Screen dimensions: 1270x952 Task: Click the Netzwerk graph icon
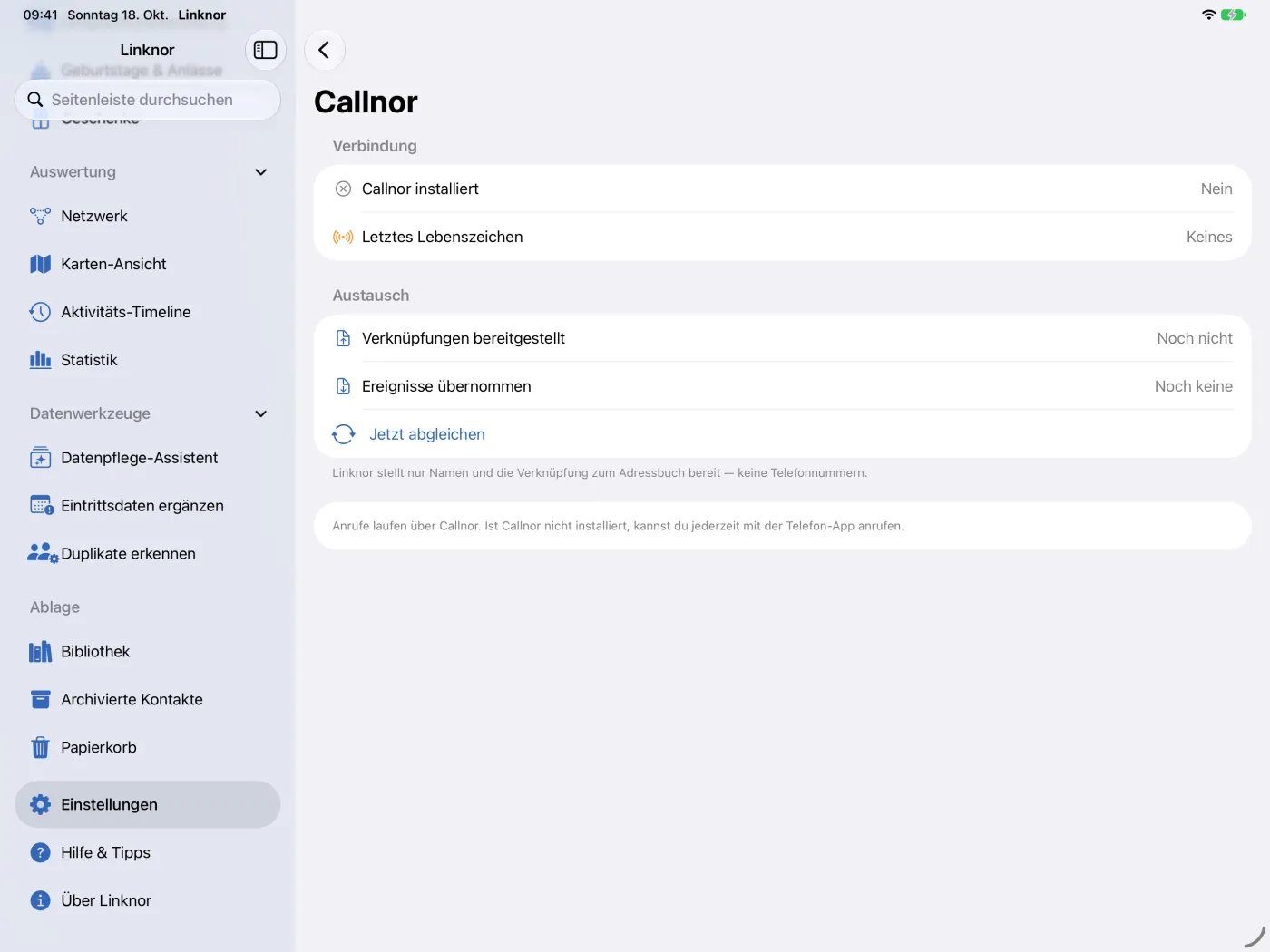pyautogui.click(x=40, y=216)
